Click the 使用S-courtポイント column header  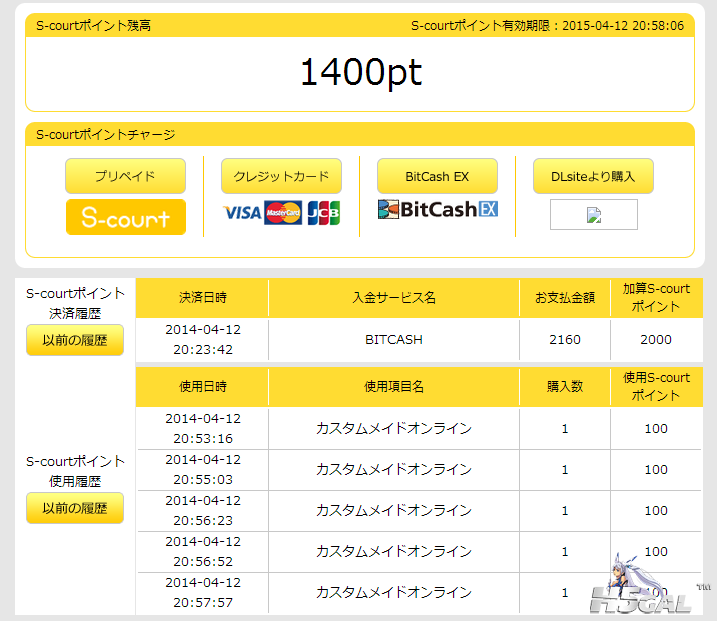click(656, 386)
